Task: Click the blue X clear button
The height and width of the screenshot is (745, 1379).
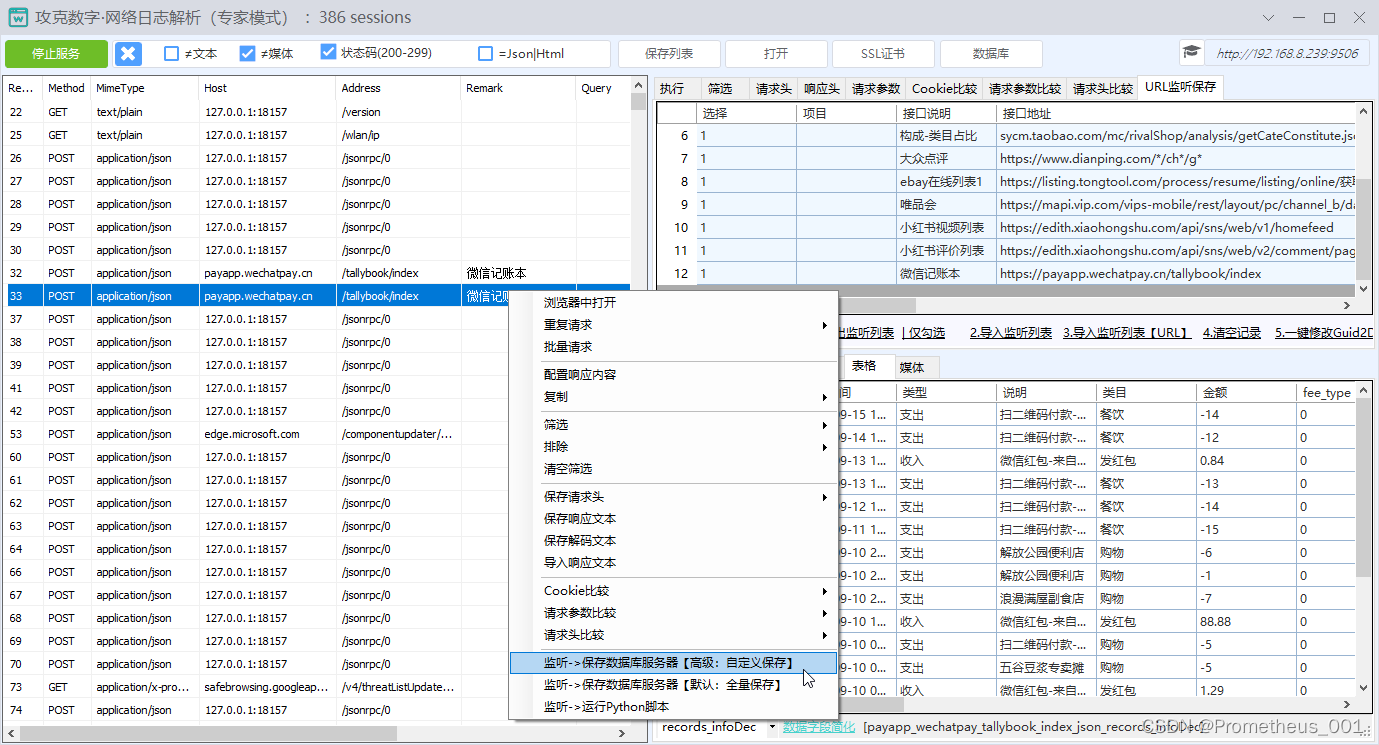Action: pos(129,54)
